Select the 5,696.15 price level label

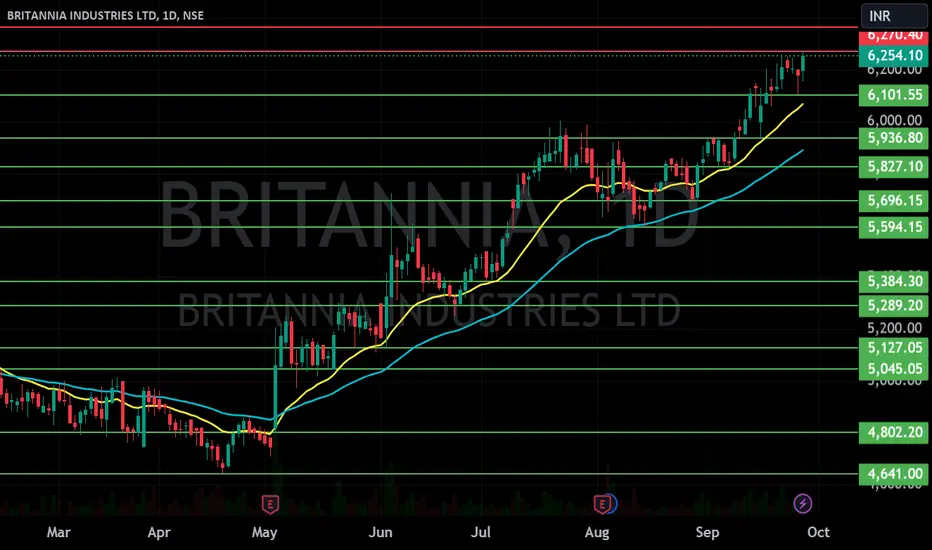tap(893, 201)
